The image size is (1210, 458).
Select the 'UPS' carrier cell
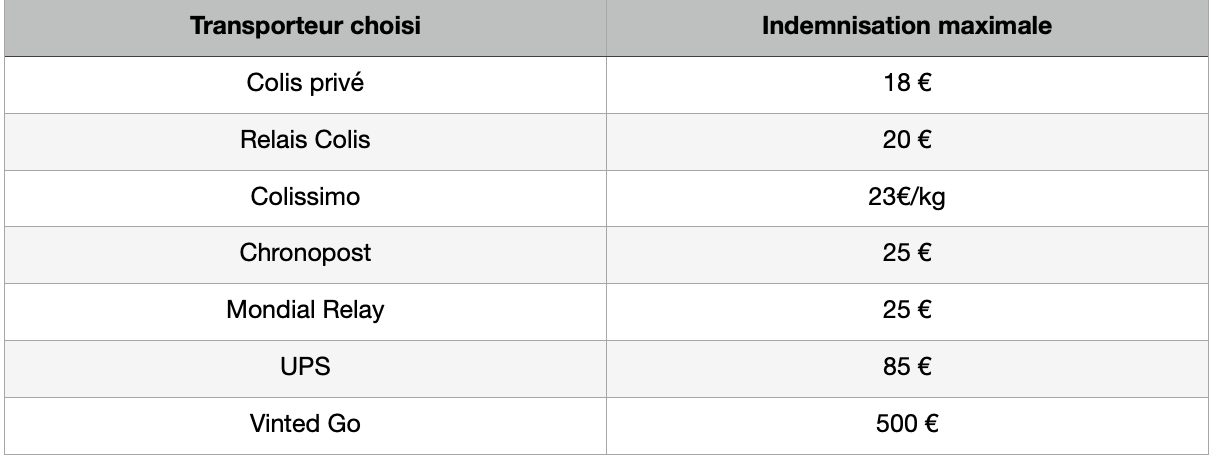(x=305, y=367)
